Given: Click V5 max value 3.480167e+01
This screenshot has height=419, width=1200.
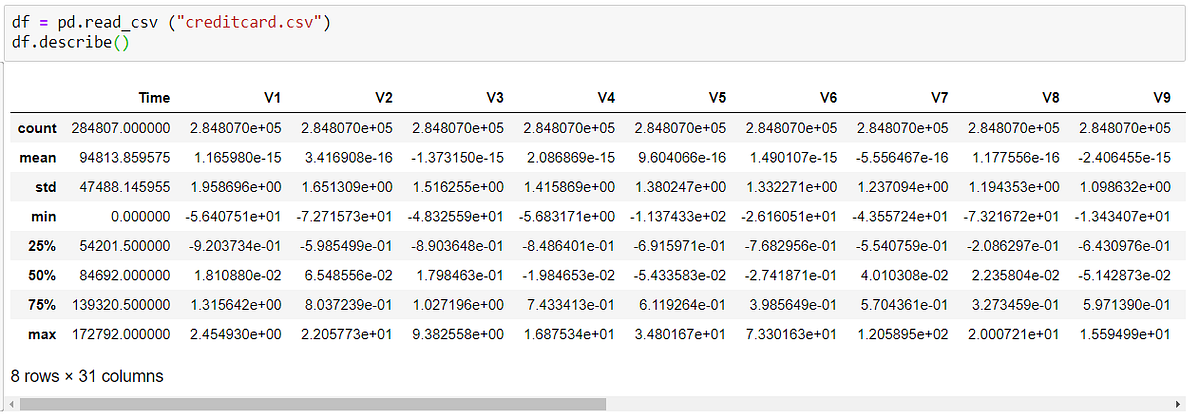Looking at the screenshot, I should (680, 336).
